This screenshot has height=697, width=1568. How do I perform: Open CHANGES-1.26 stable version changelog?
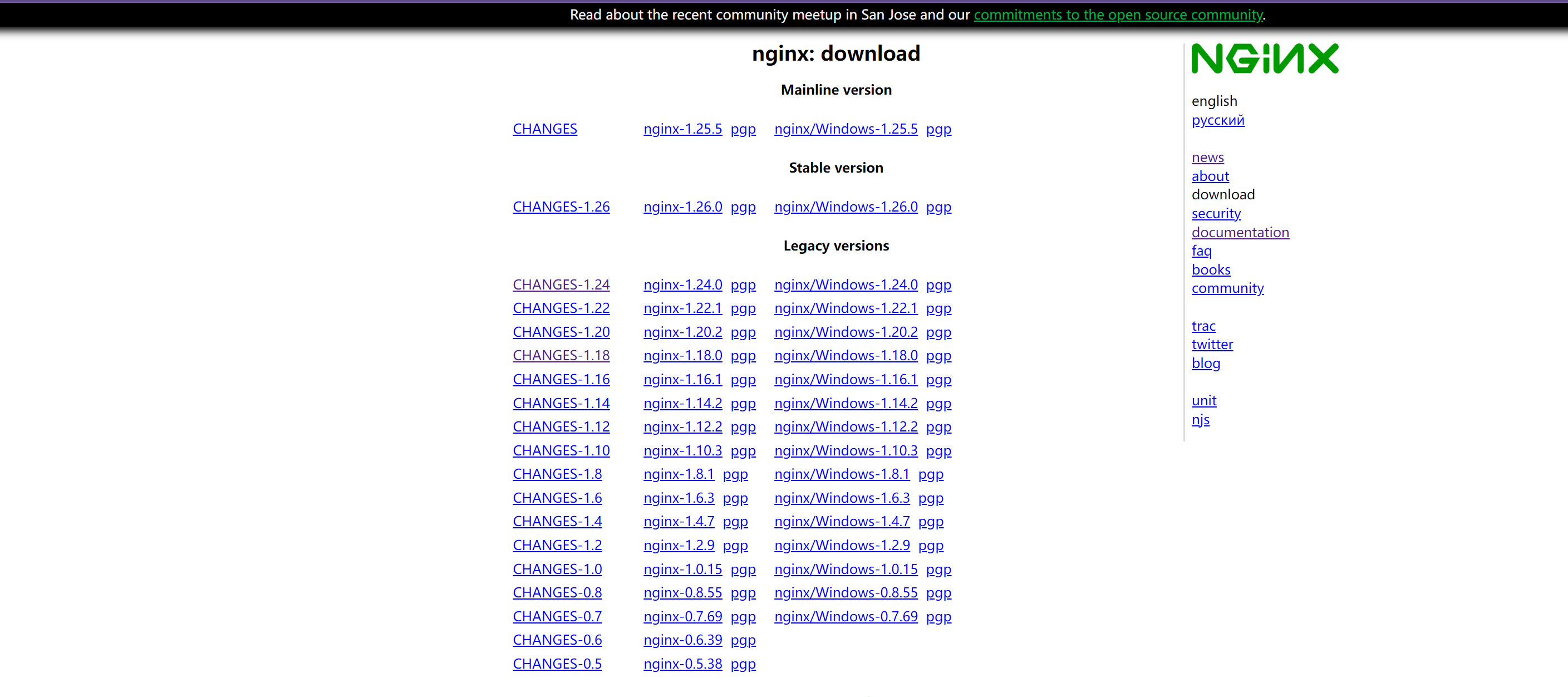click(x=561, y=206)
